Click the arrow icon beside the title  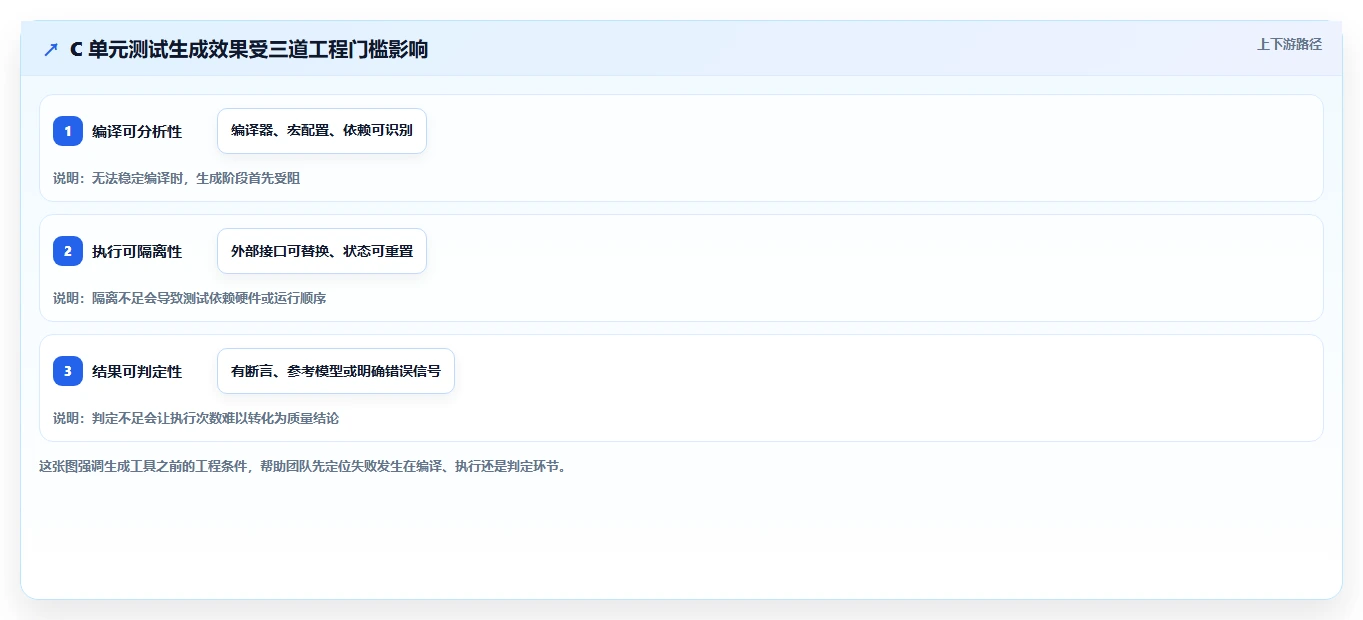click(51, 49)
